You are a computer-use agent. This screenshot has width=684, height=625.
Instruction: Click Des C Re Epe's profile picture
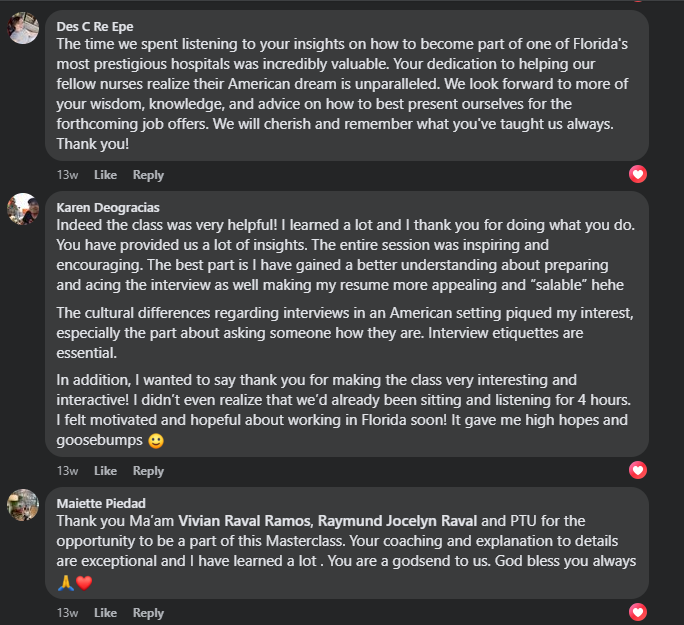coord(23,29)
